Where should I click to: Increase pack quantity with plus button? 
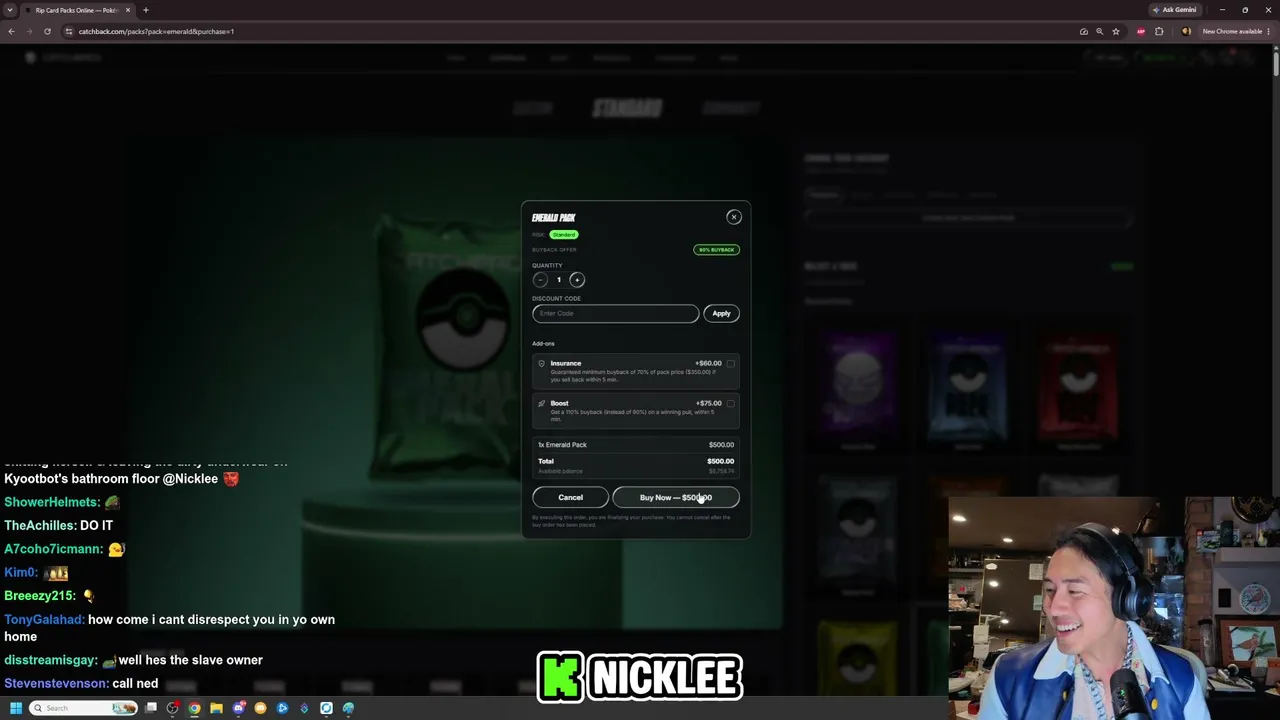(577, 280)
